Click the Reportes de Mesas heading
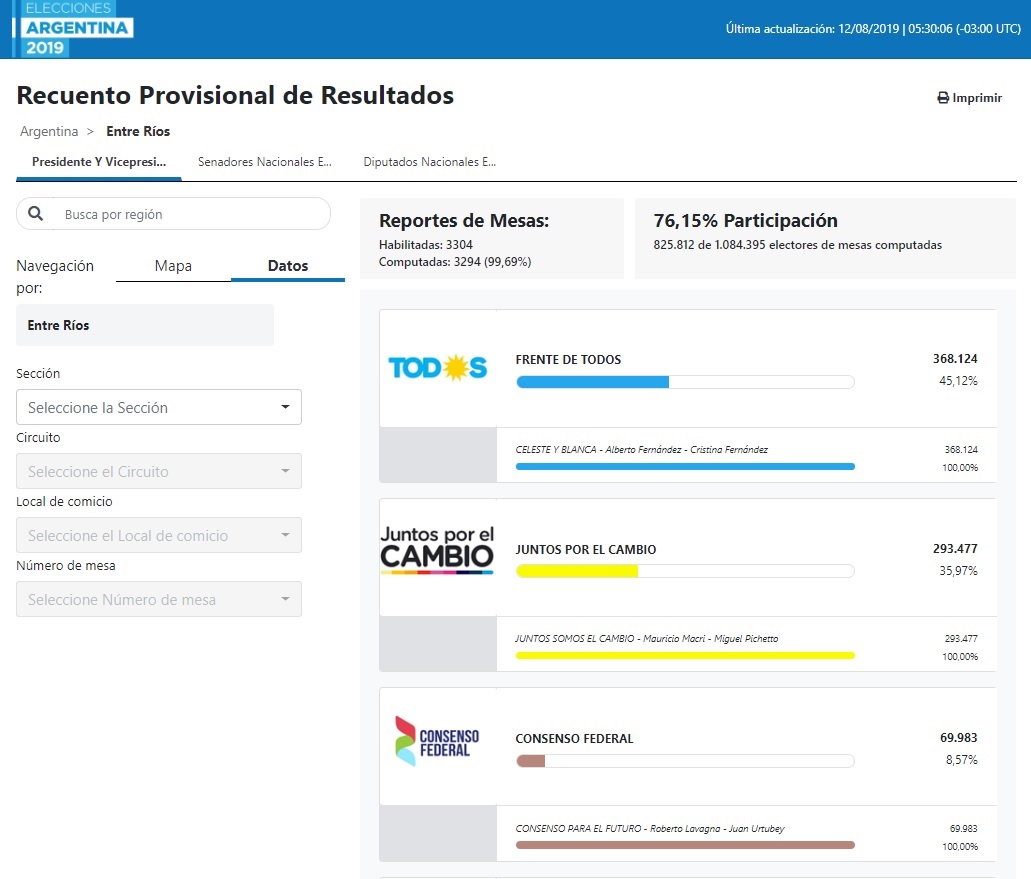 tap(464, 220)
